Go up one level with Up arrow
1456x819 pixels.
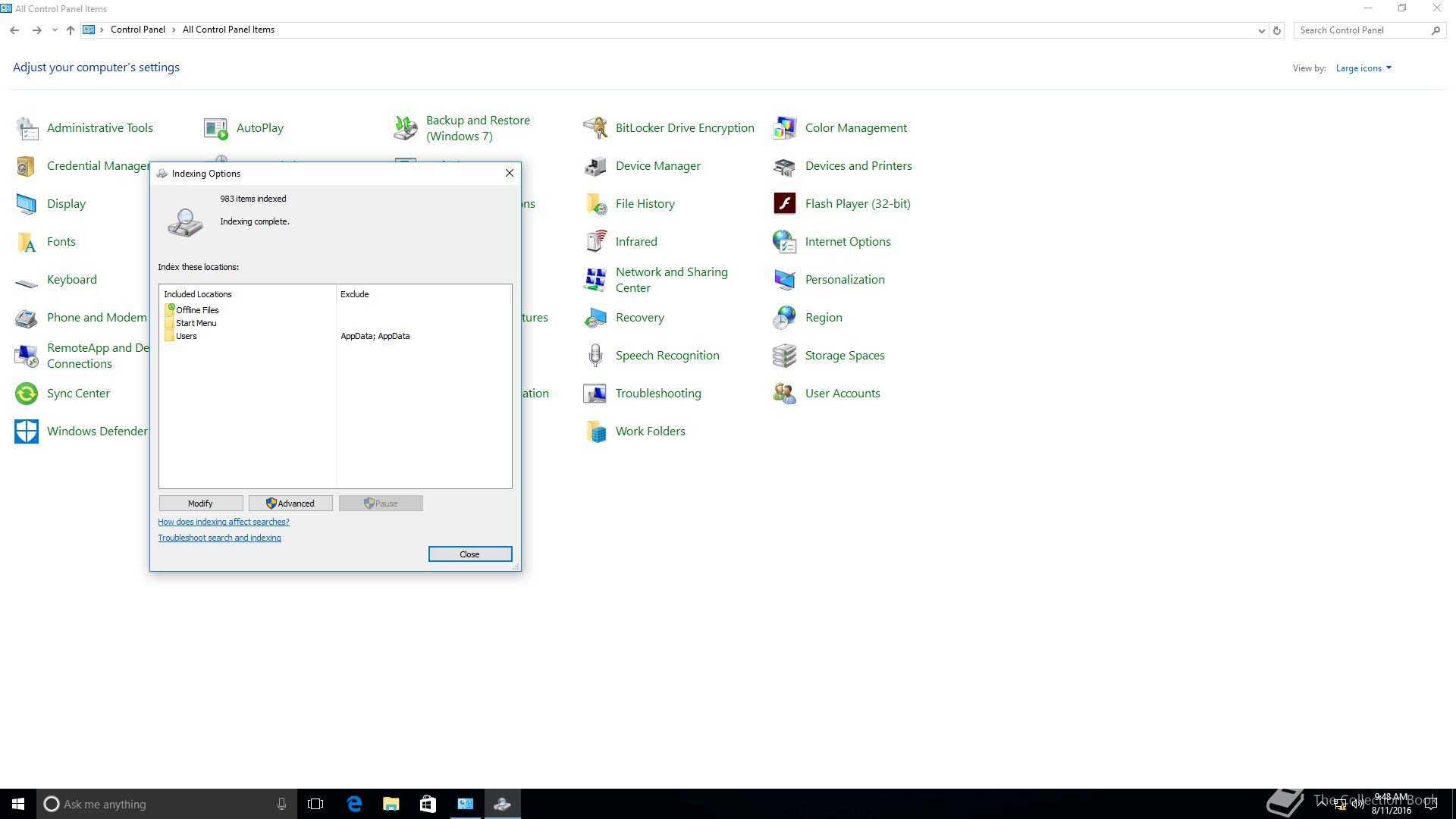[x=71, y=30]
